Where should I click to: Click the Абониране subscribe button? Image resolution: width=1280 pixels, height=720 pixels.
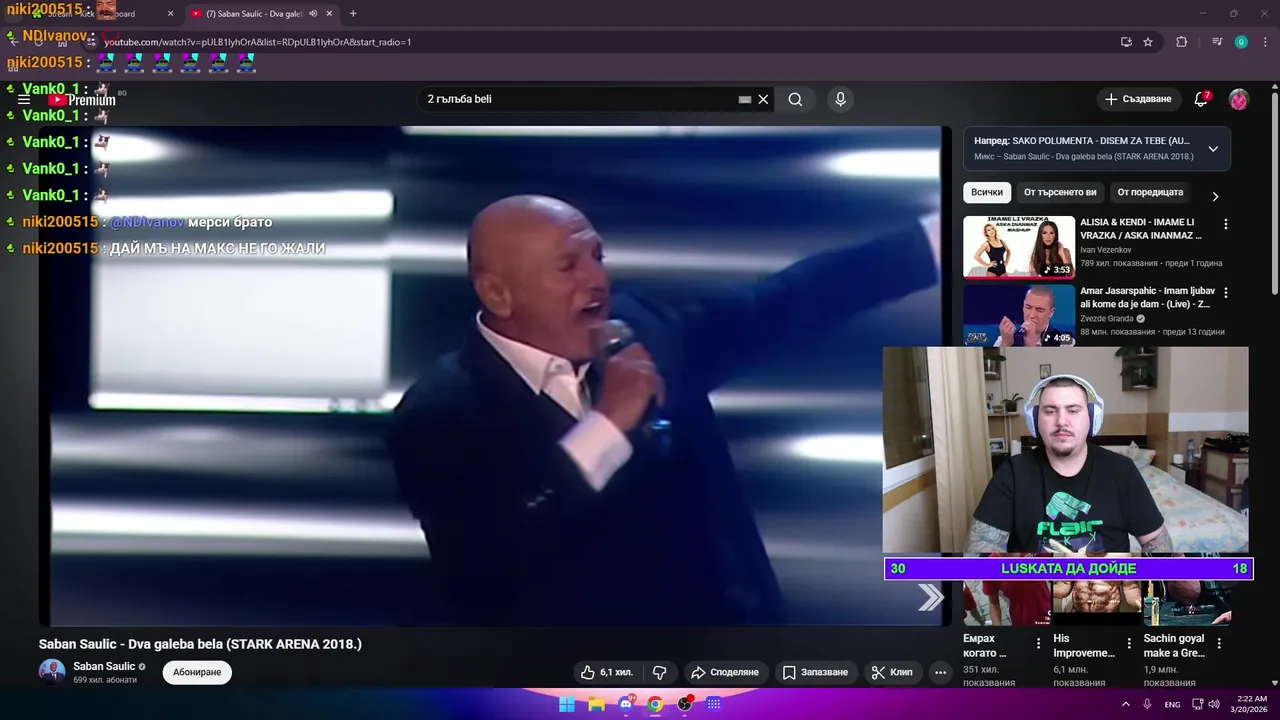point(197,672)
